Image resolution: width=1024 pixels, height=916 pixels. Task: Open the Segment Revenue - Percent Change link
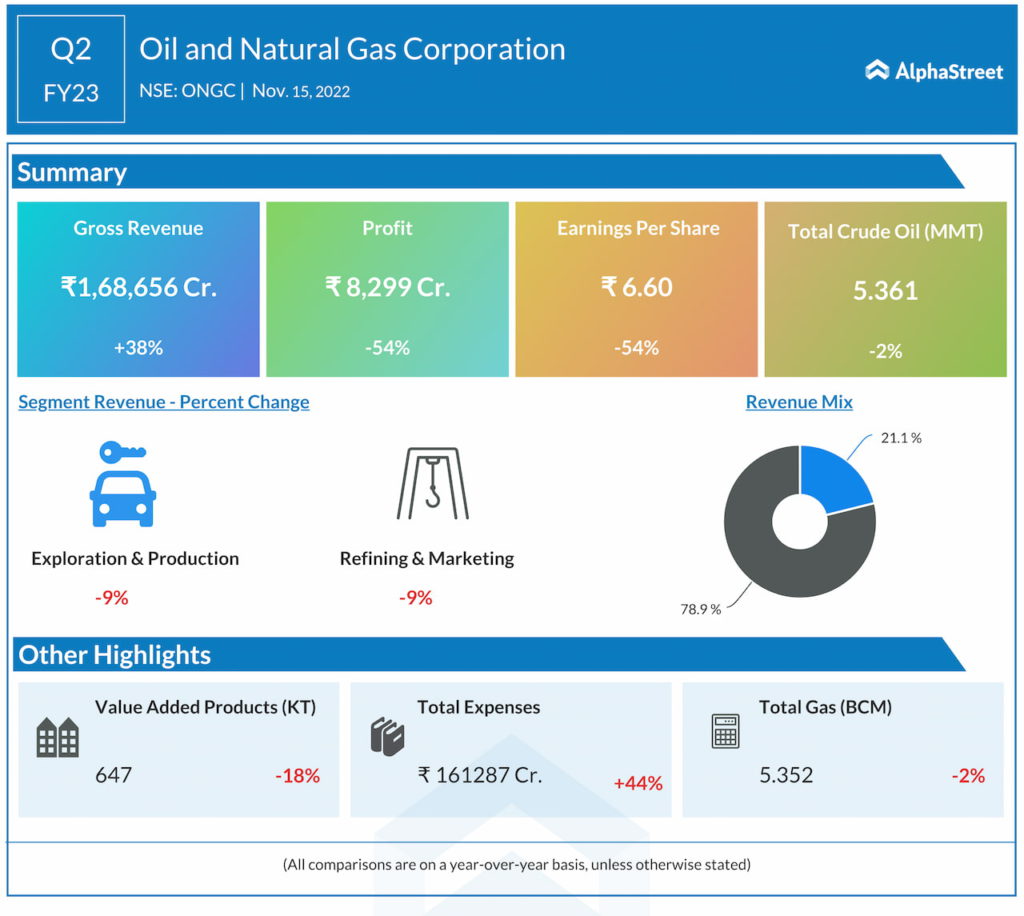164,402
